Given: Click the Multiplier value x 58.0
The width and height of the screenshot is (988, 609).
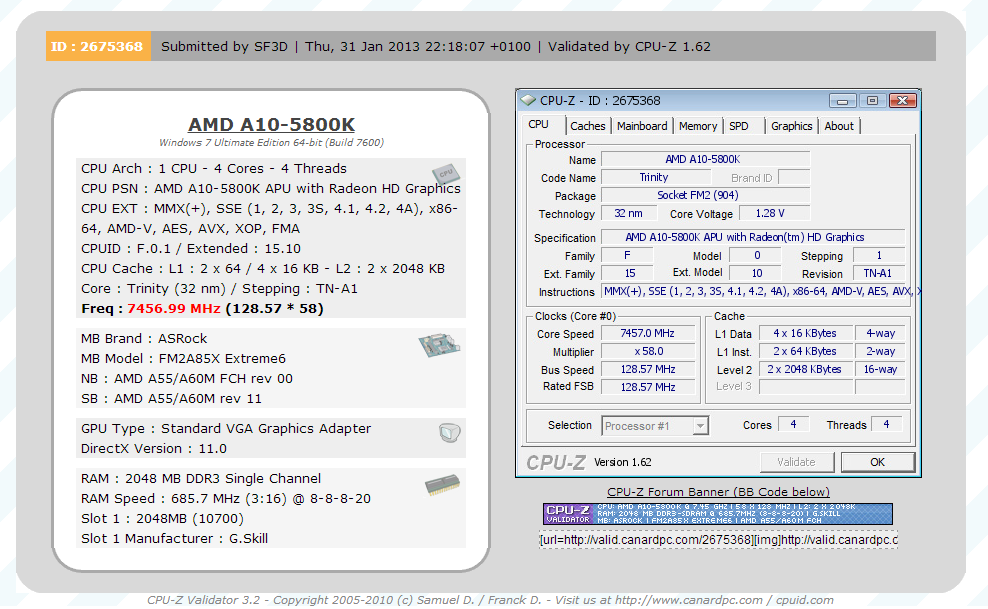Looking at the screenshot, I should [x=648, y=351].
